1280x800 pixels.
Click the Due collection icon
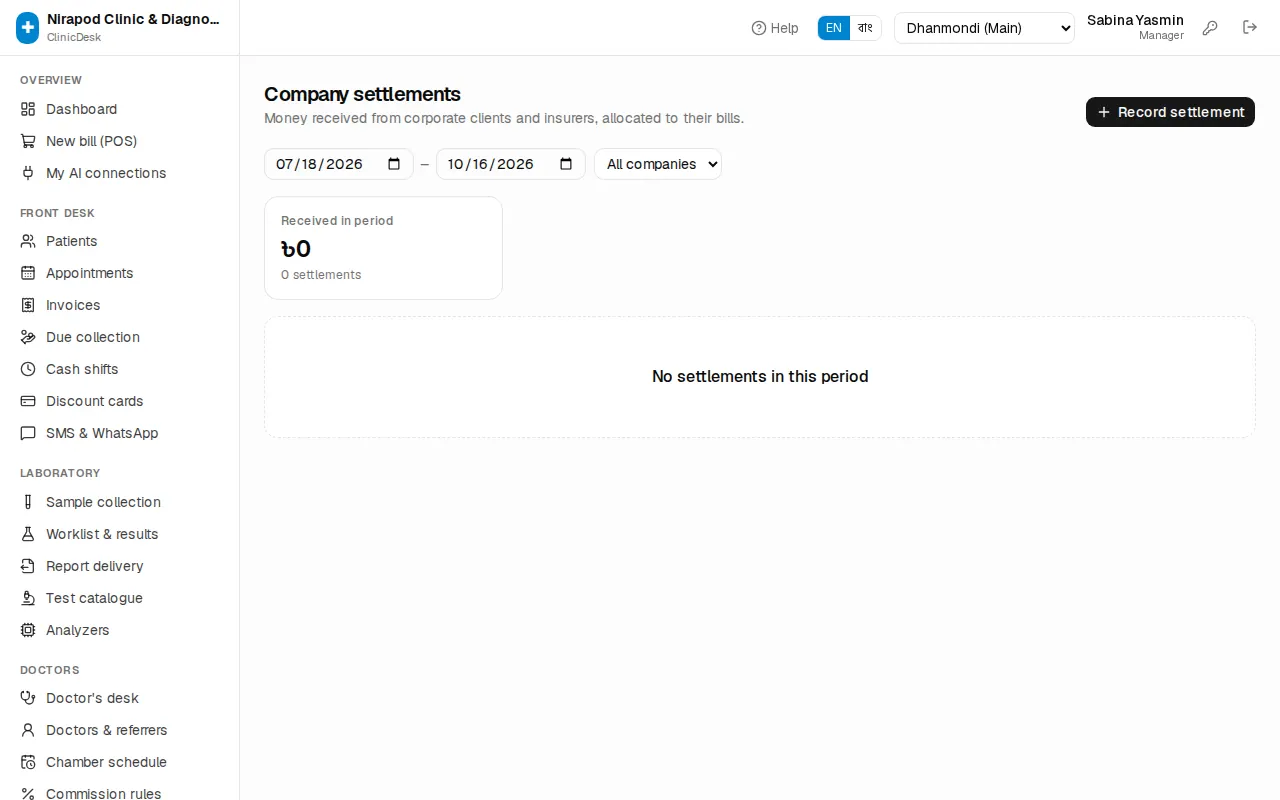(x=28, y=337)
